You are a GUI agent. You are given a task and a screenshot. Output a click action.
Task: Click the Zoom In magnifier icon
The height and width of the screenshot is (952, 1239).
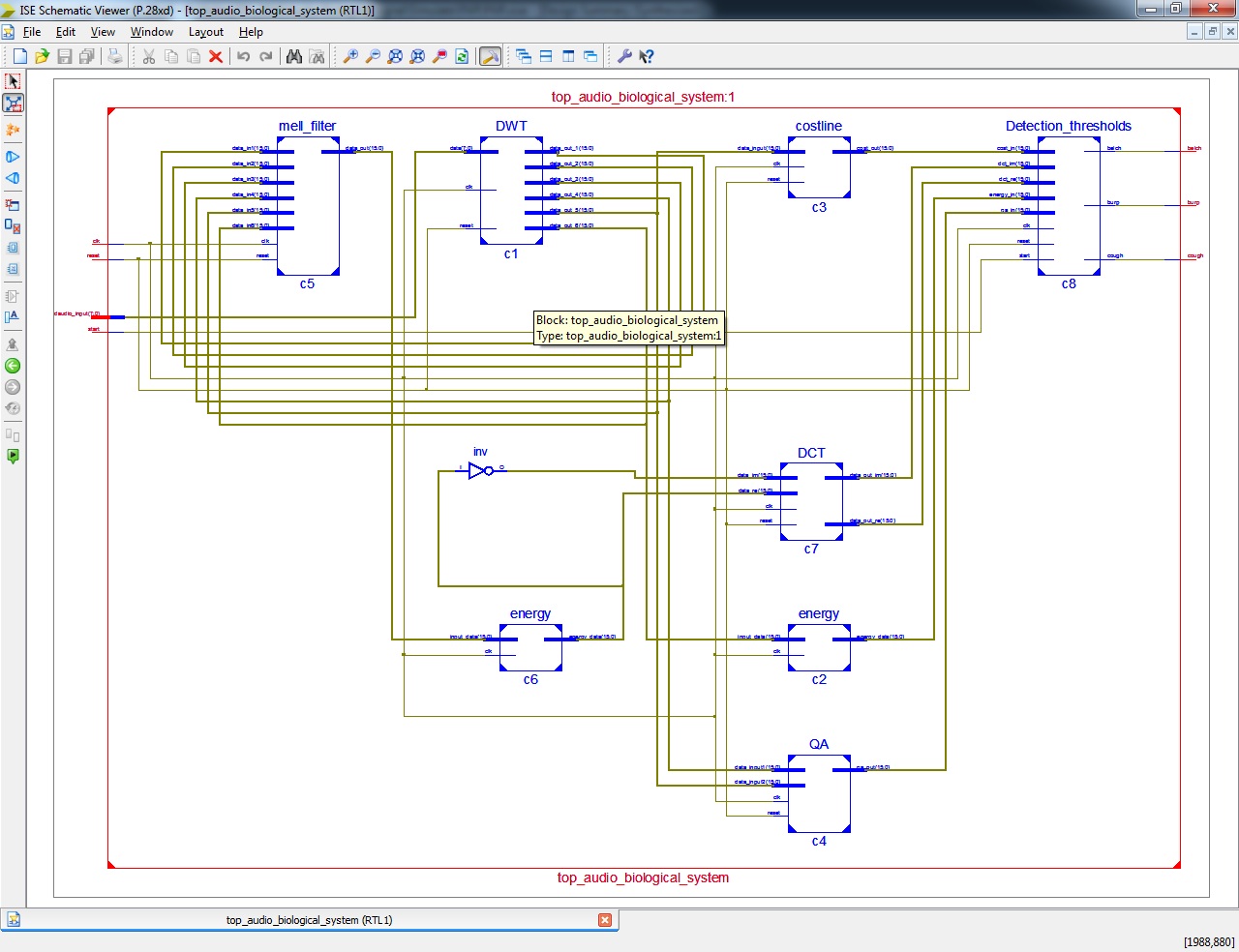click(350, 57)
